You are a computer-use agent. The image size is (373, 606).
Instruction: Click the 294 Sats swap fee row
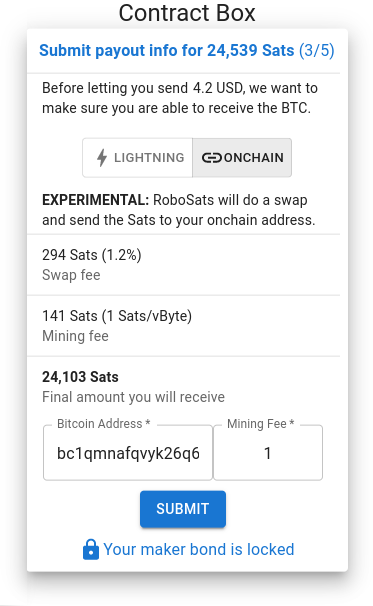click(183, 265)
